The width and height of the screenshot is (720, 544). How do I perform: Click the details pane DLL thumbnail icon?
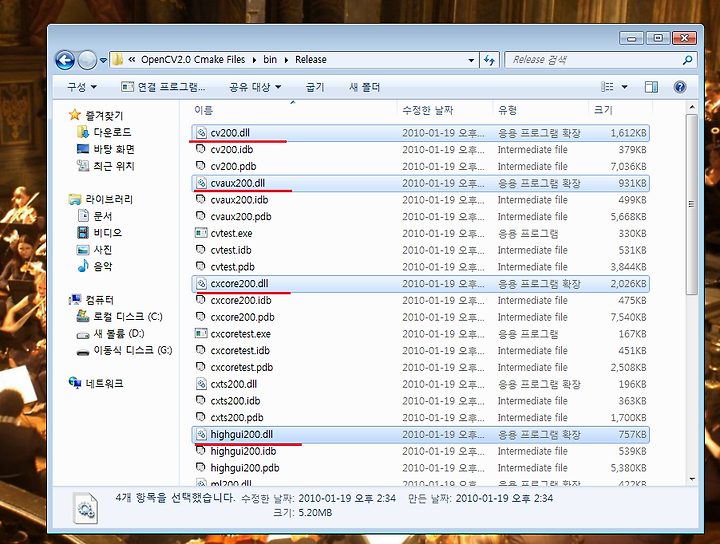coord(85,508)
